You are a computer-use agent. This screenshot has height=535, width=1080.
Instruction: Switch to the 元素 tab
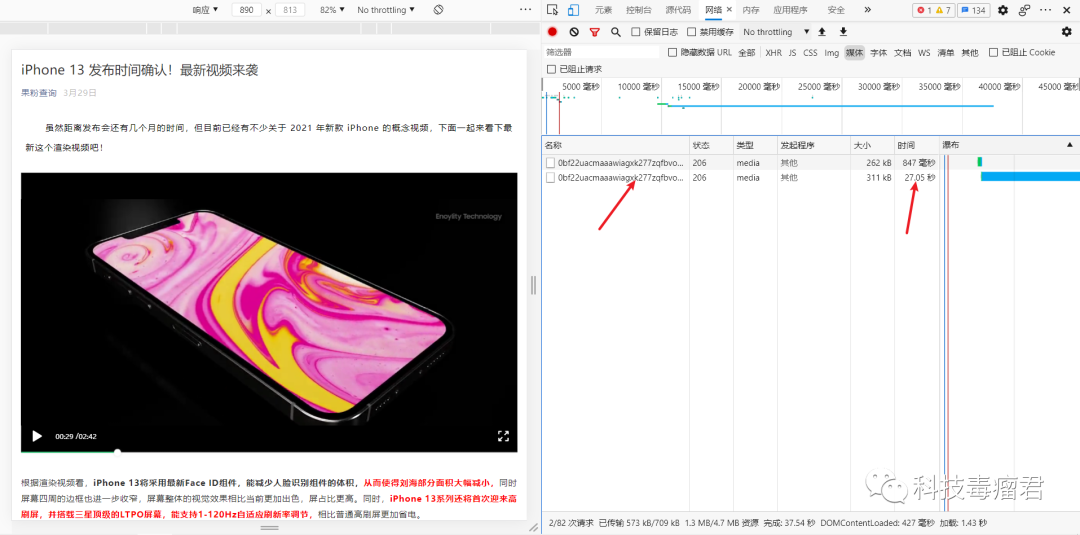(x=603, y=10)
